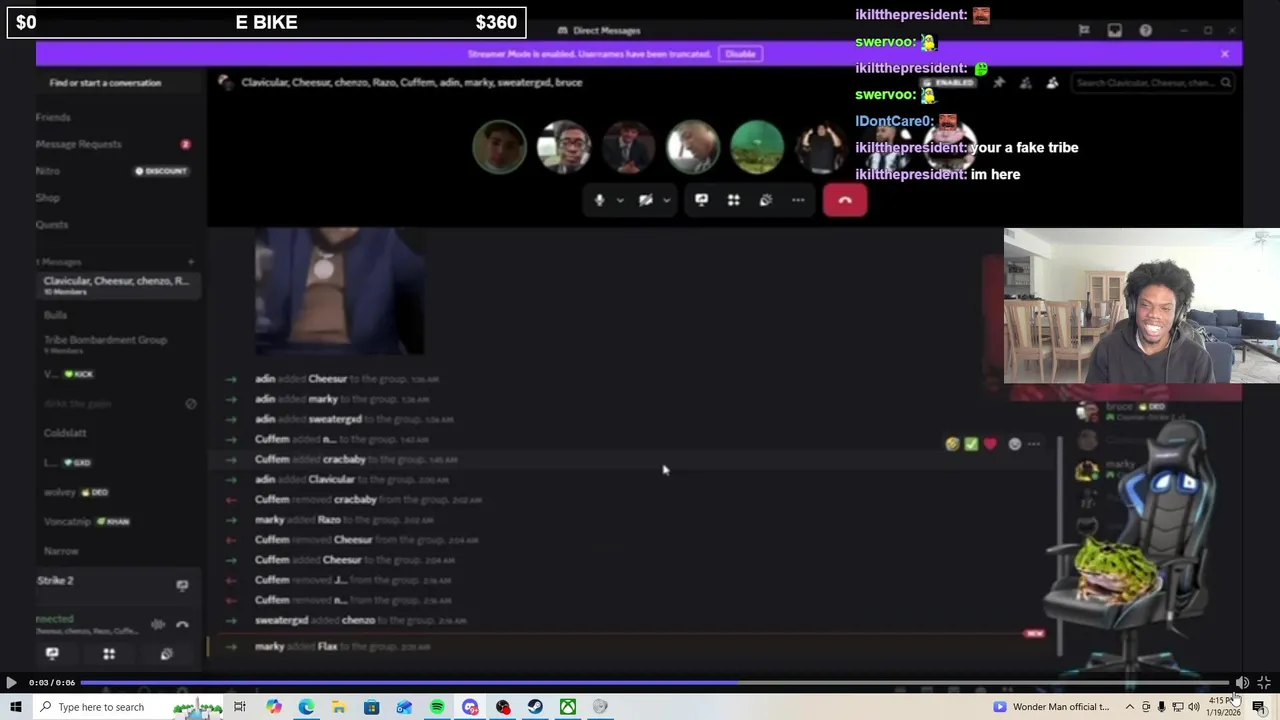Open the Coldslatt conversation
Viewport: 1280px width, 720px height.
point(118,433)
